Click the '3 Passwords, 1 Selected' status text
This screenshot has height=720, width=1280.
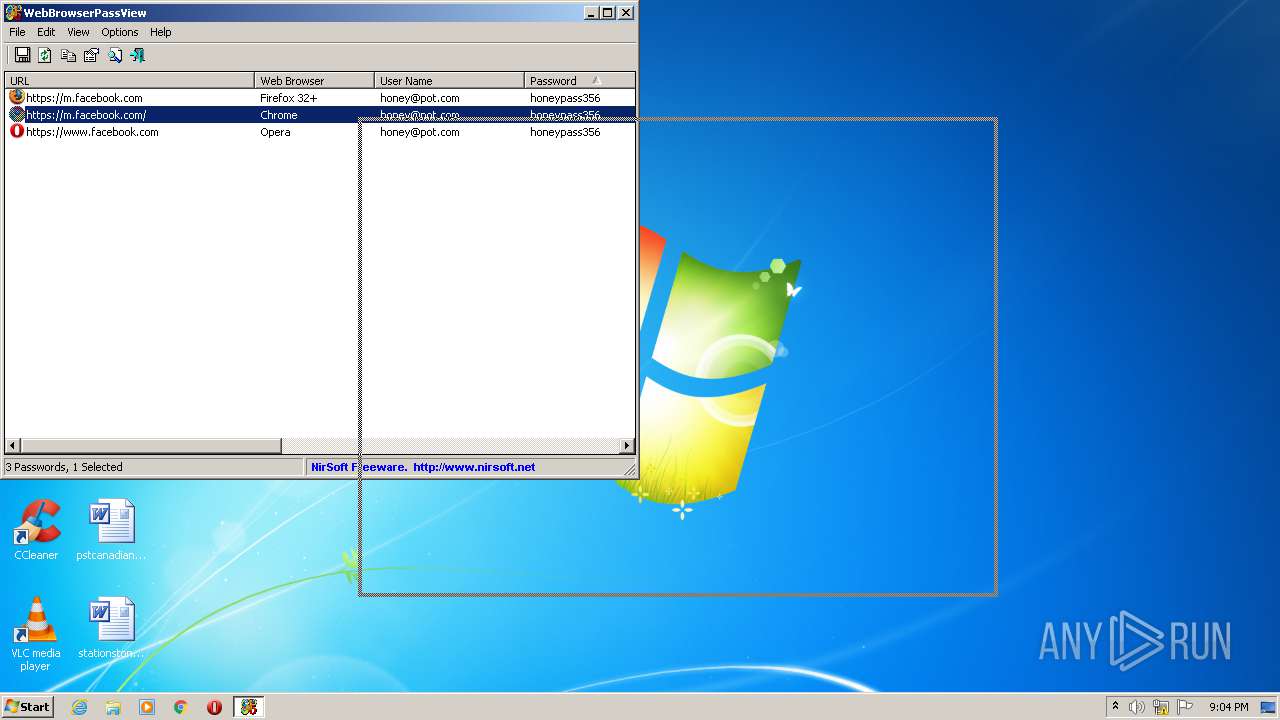[64, 467]
